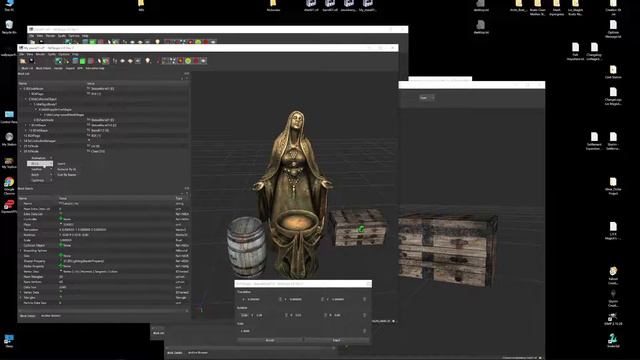The image size is (640, 360).
Task: Toggle Block List dock button in toolbar
Action: (x=27, y=68)
